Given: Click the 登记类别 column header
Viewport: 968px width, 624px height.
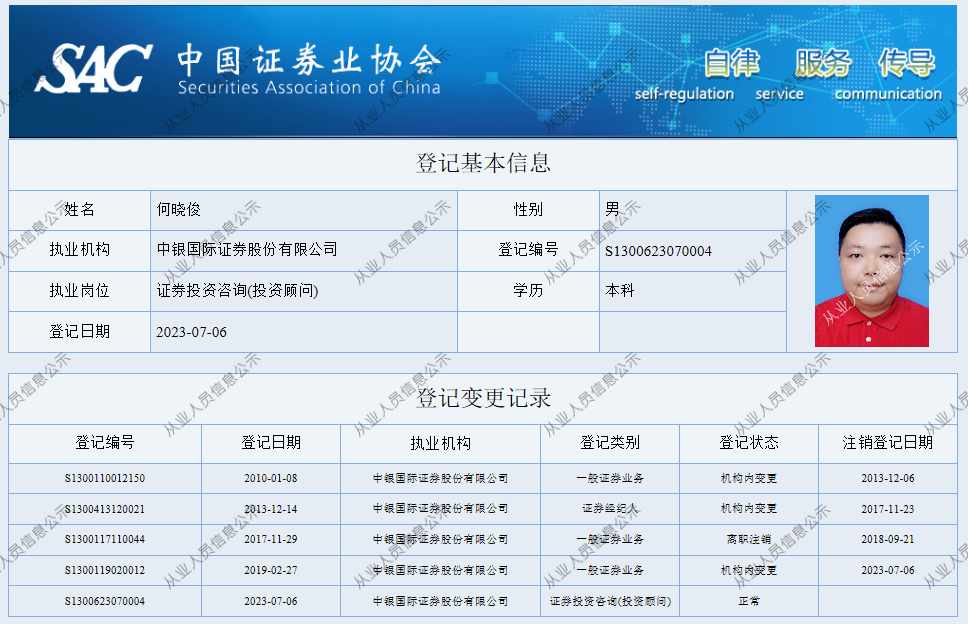Looking at the screenshot, I should [610, 442].
